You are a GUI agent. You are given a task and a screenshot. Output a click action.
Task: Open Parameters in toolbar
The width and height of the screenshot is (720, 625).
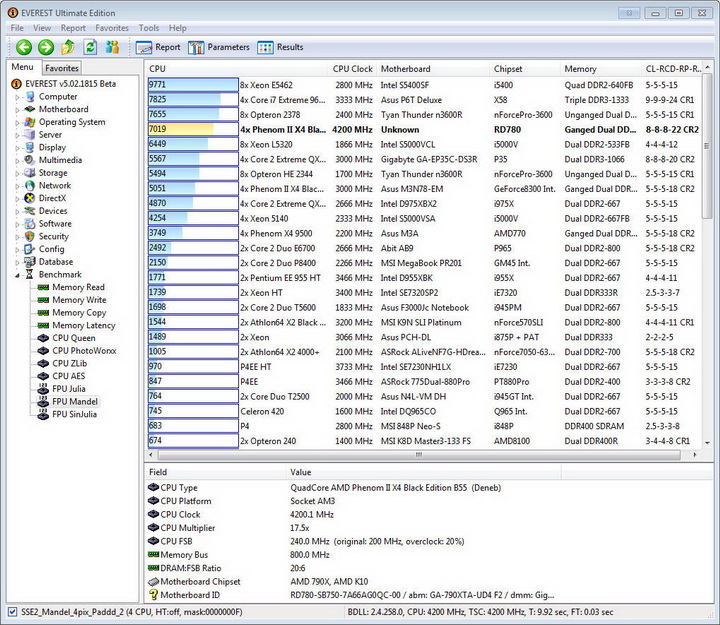[x=219, y=47]
